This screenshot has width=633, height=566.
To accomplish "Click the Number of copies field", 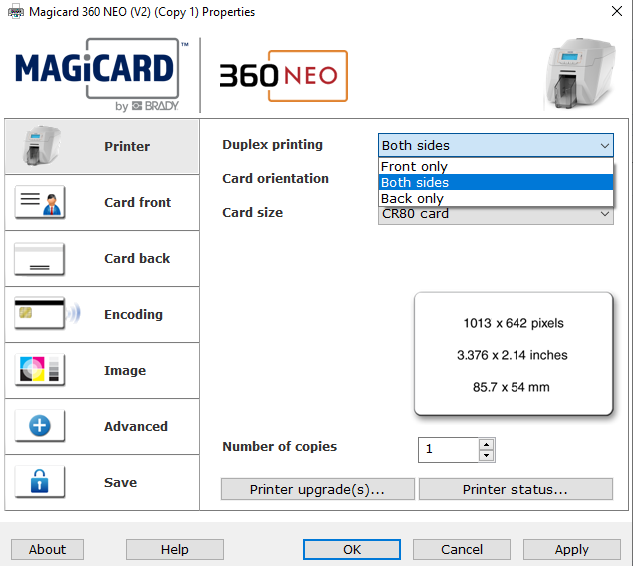I will (x=449, y=450).
